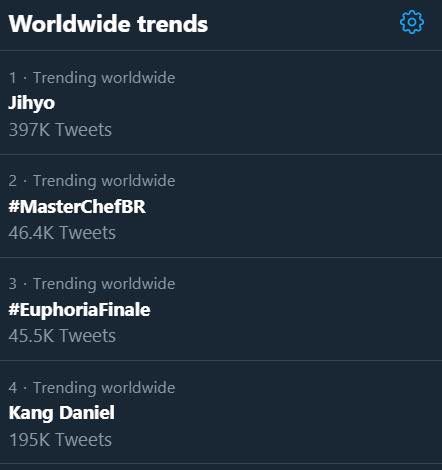This screenshot has height=470, width=442.
Task: Select rank number 2 beside MasterChefBR label
Action: 13,181
